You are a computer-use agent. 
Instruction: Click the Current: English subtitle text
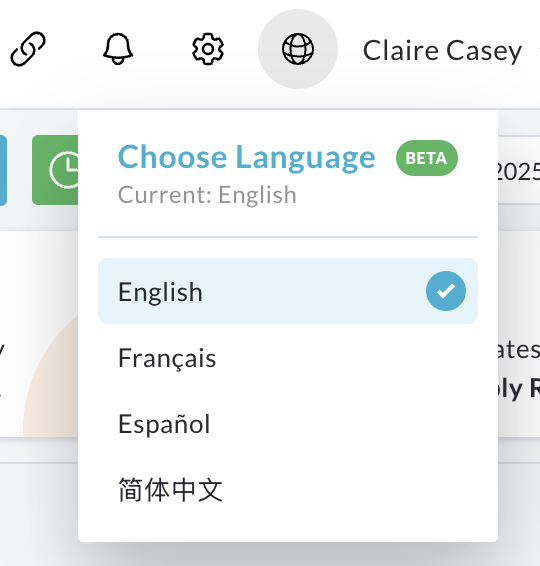pyautogui.click(x=207, y=195)
